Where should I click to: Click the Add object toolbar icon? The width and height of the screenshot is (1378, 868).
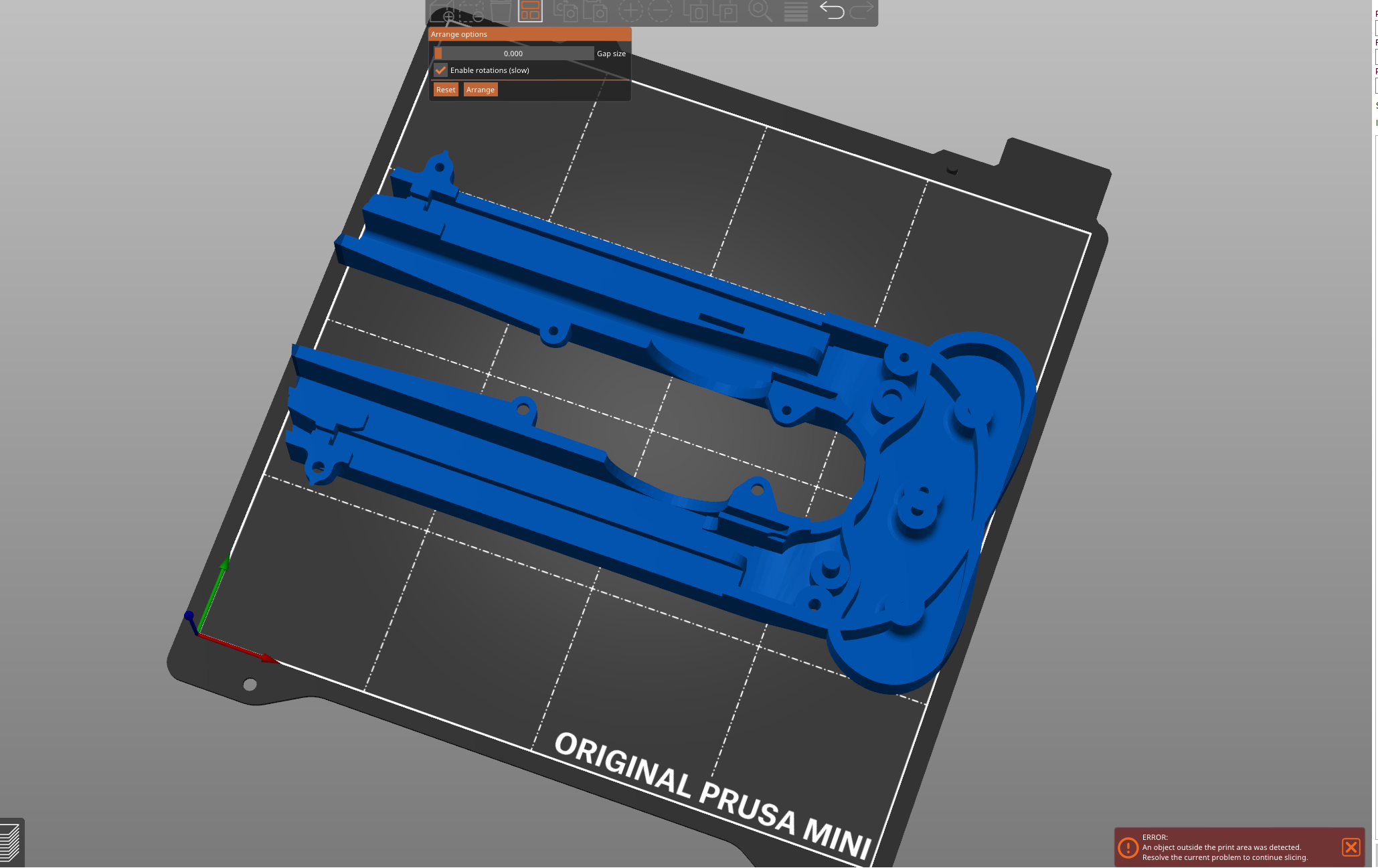pyautogui.click(x=442, y=10)
